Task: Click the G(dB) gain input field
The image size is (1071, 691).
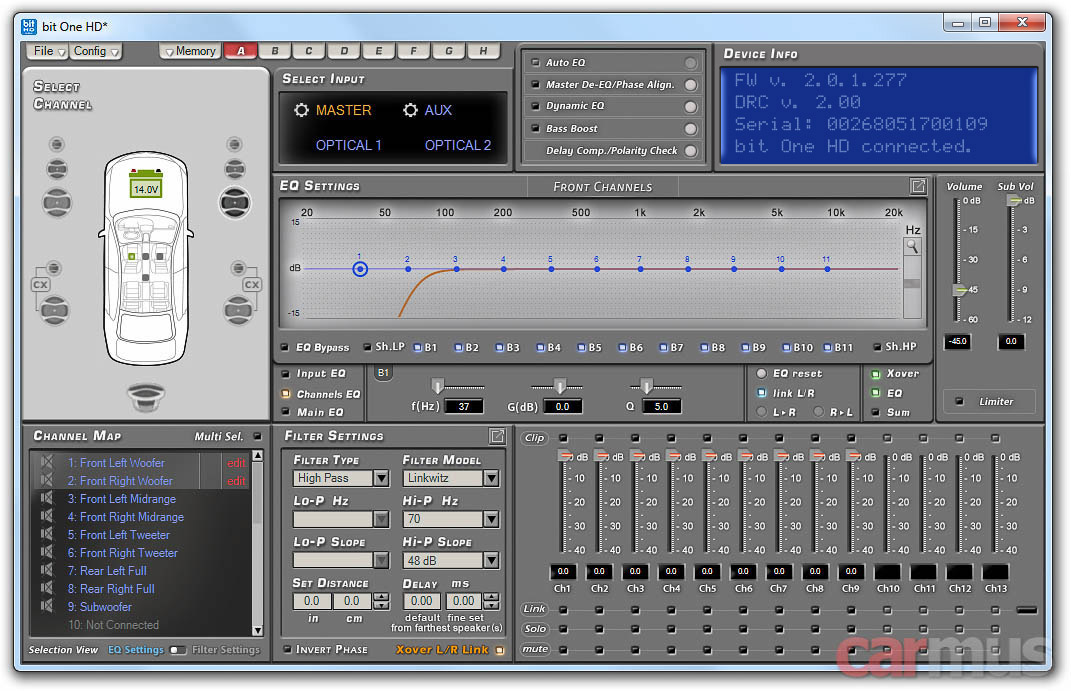Action: (x=562, y=406)
